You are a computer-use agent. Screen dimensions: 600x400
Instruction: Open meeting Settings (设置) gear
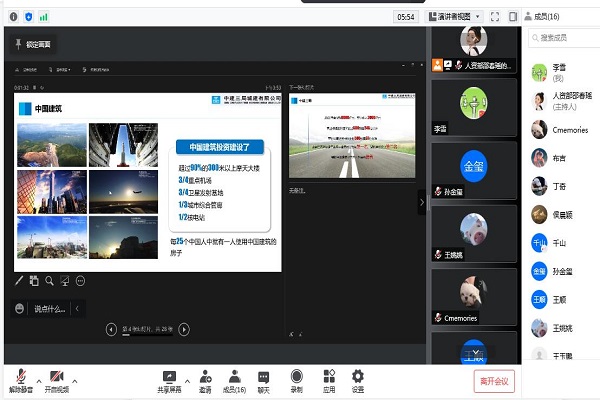tap(357, 378)
